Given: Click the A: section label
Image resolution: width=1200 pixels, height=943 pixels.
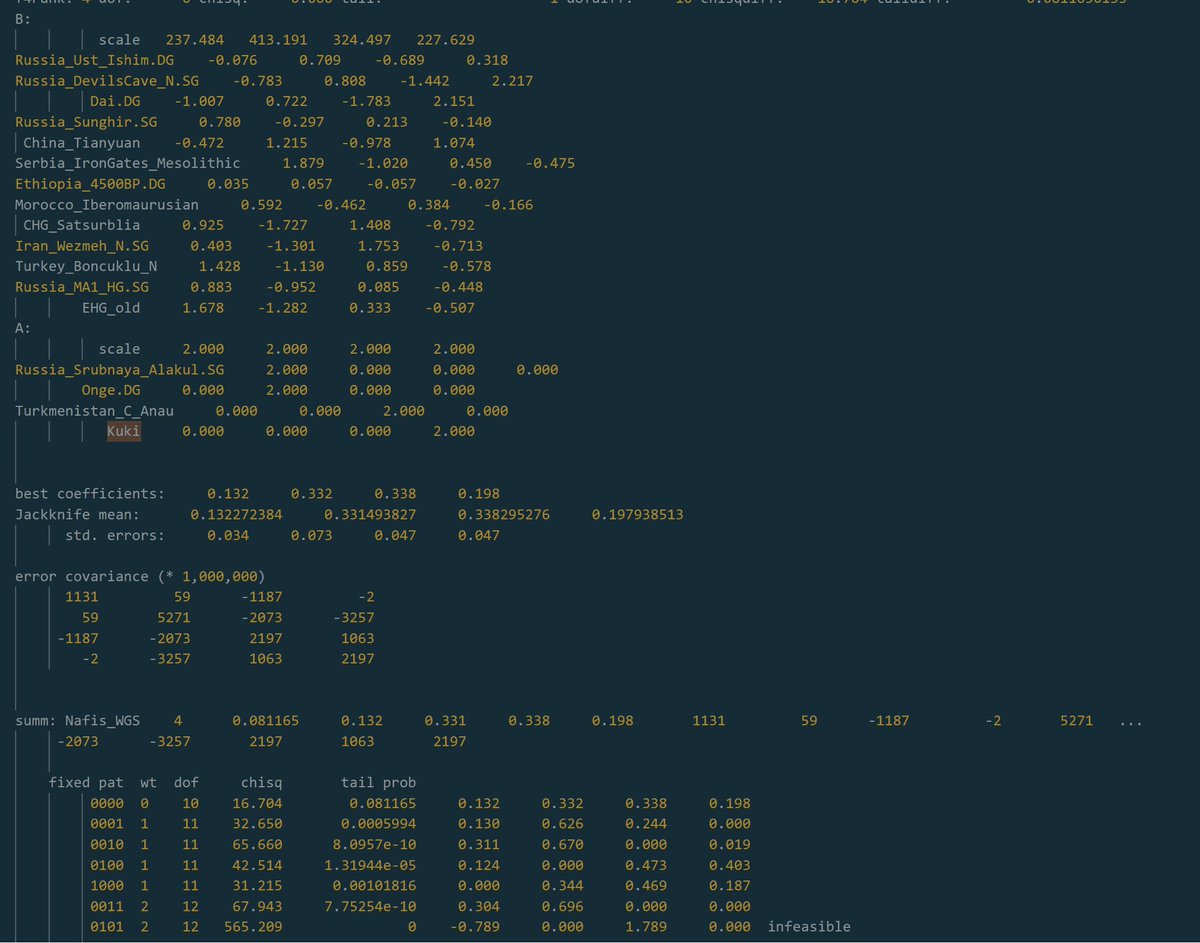Looking at the screenshot, I should (x=23, y=328).
